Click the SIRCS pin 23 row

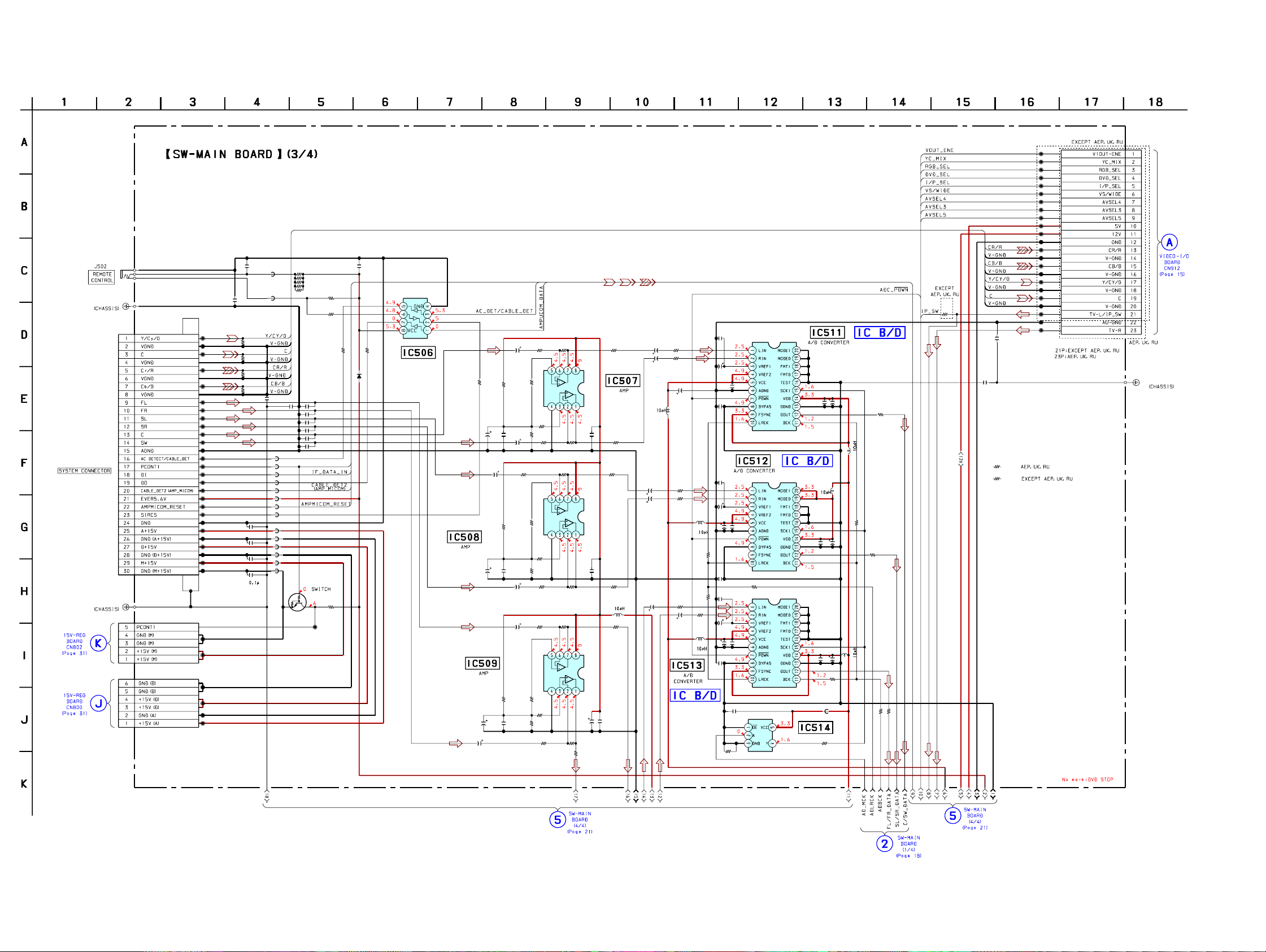pyautogui.click(x=159, y=515)
